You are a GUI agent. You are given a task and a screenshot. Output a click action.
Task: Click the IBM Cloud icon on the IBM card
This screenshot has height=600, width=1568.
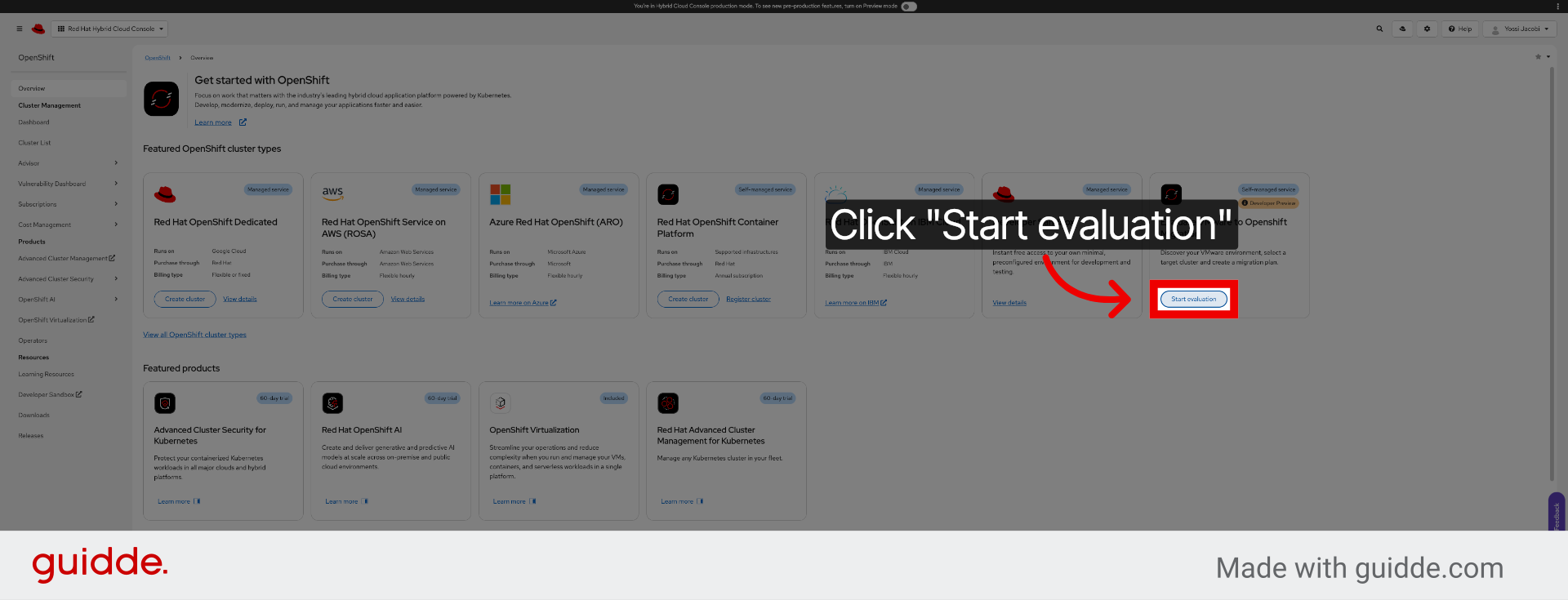(x=835, y=193)
